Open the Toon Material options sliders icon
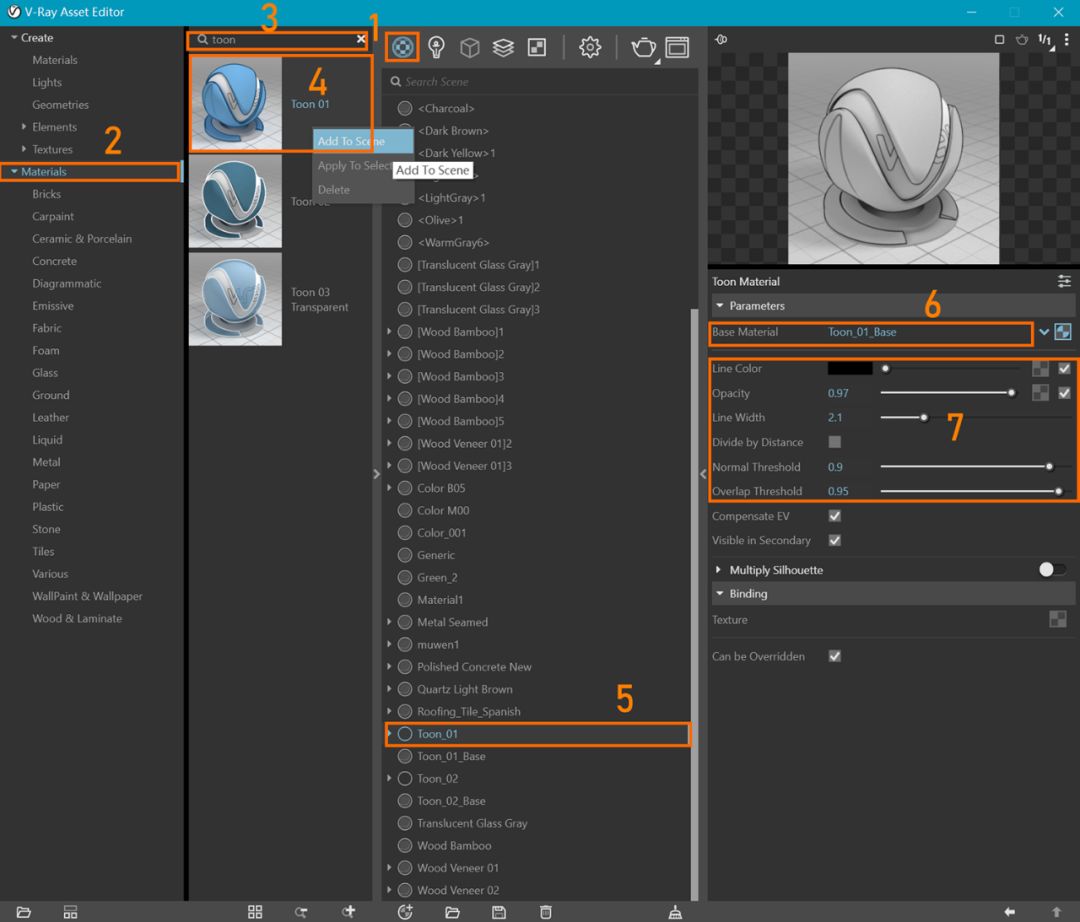This screenshot has width=1080, height=922. (x=1064, y=281)
